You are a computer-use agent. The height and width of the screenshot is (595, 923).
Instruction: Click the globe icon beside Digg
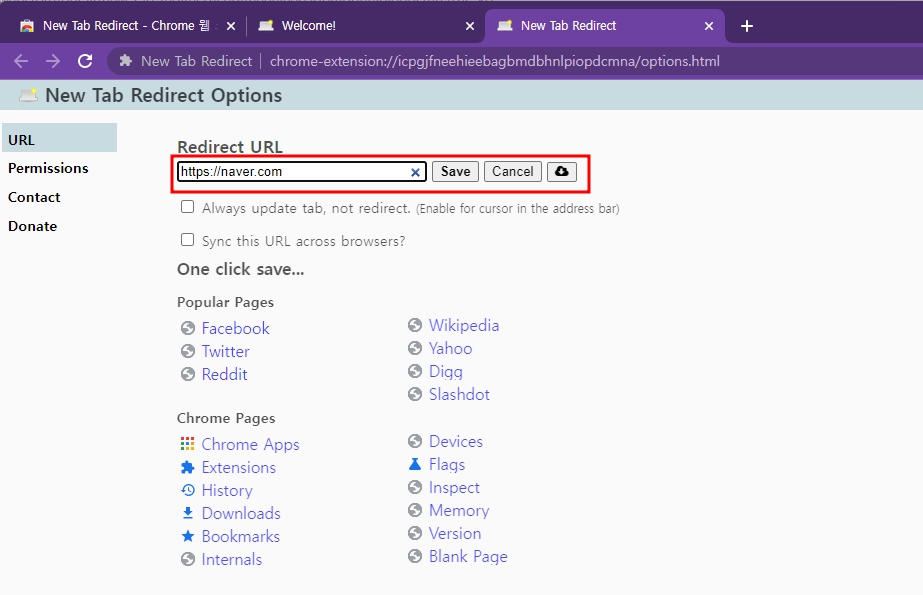pyautogui.click(x=415, y=371)
